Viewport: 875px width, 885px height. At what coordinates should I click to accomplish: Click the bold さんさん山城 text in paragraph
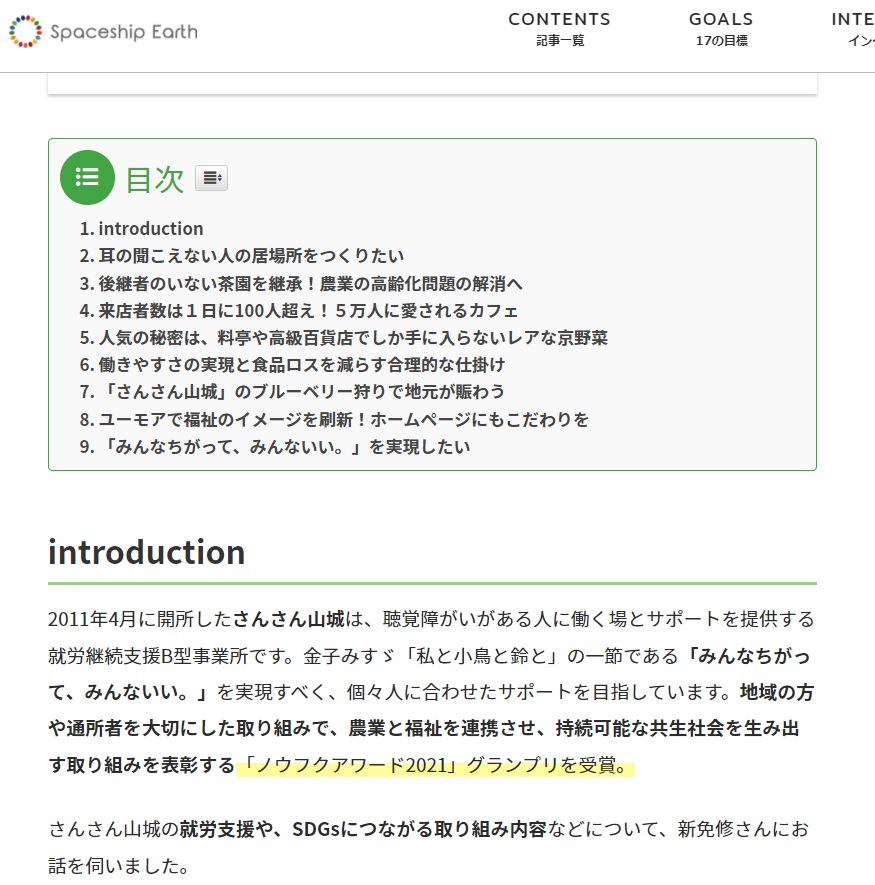tap(288, 619)
